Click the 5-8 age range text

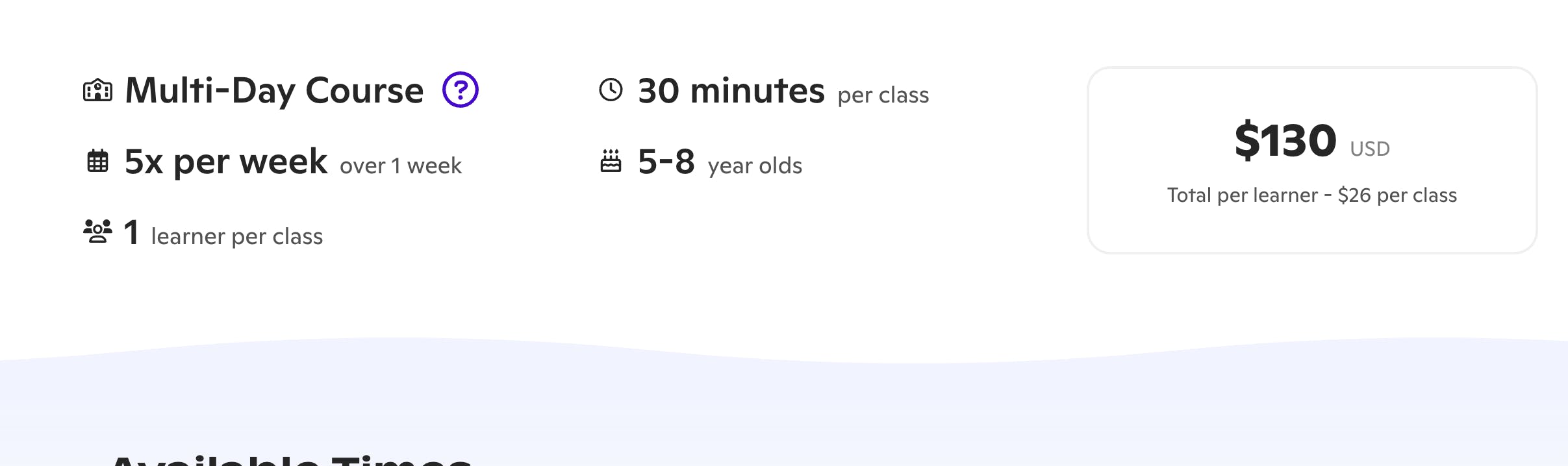666,161
